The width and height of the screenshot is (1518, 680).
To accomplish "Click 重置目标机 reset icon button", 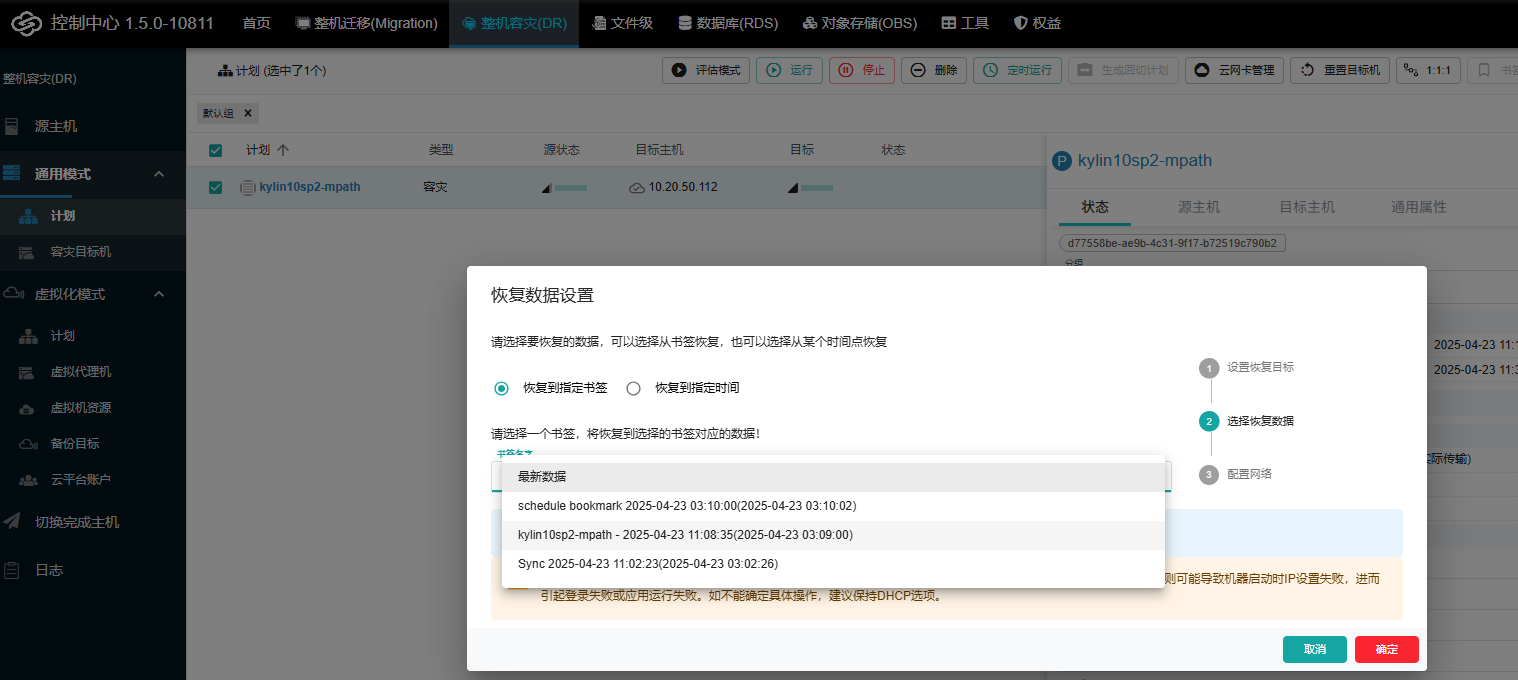I will tap(1340, 70).
